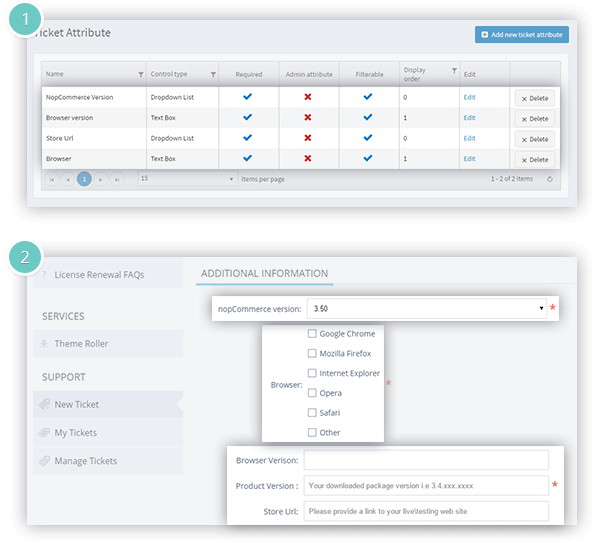
Task: Open Theme Roller menu item
Action: coord(108,344)
